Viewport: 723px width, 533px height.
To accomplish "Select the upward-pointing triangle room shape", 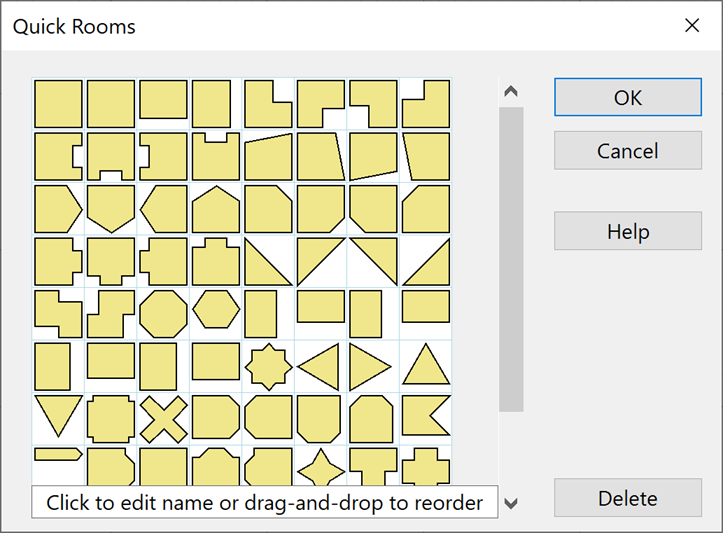I will pos(425,365).
